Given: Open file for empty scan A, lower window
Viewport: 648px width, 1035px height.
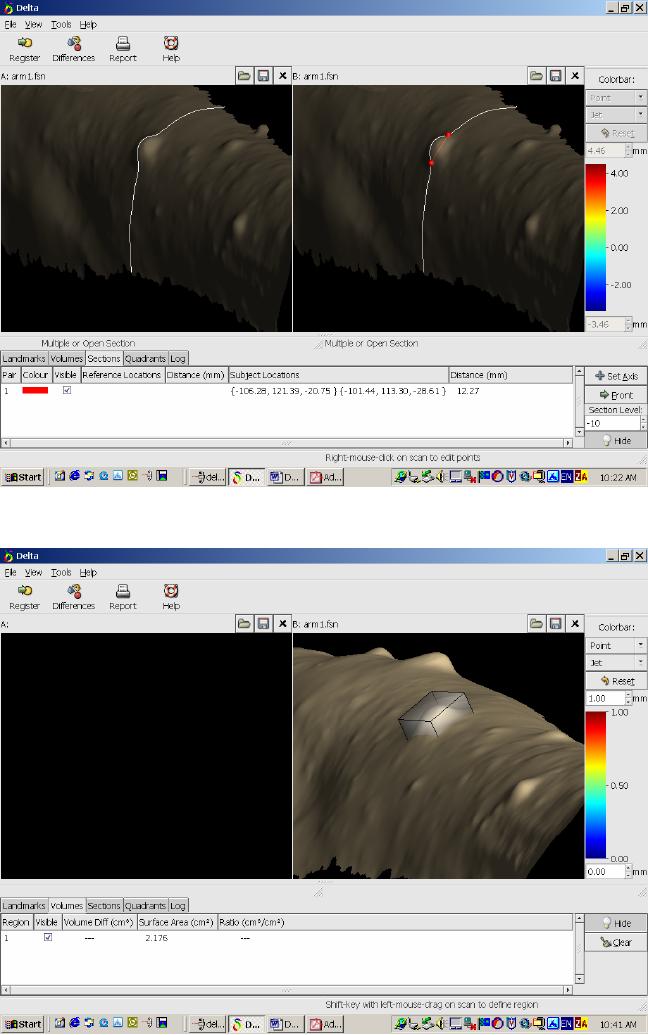Looking at the screenshot, I should coord(244,624).
